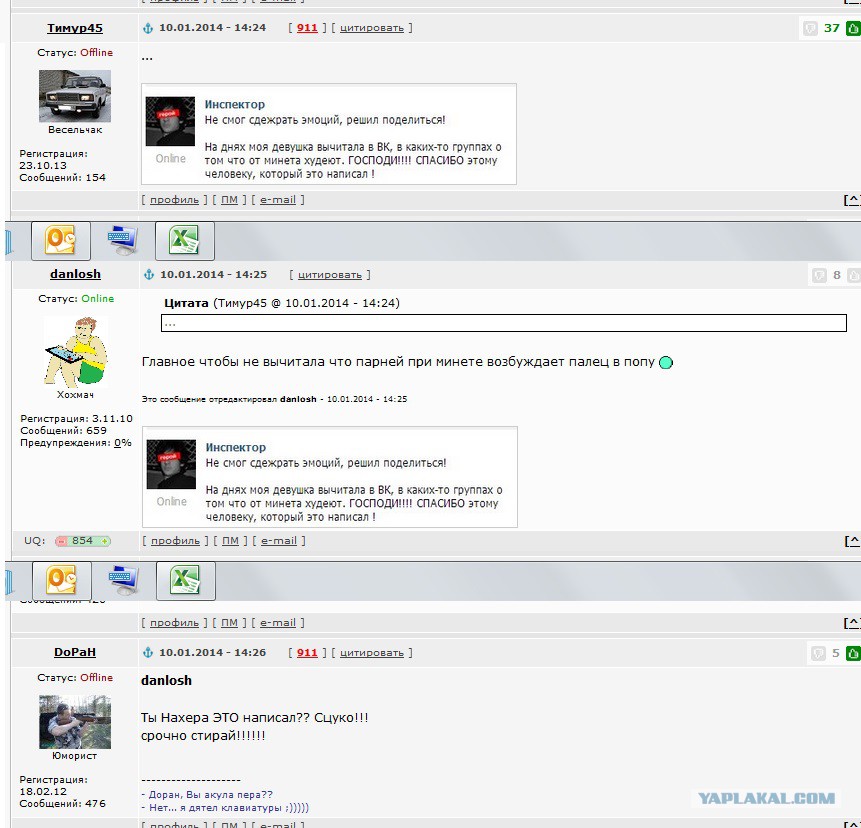
Task: Click Тимур45 rank label Весельчак
Action: pyautogui.click(x=75, y=130)
